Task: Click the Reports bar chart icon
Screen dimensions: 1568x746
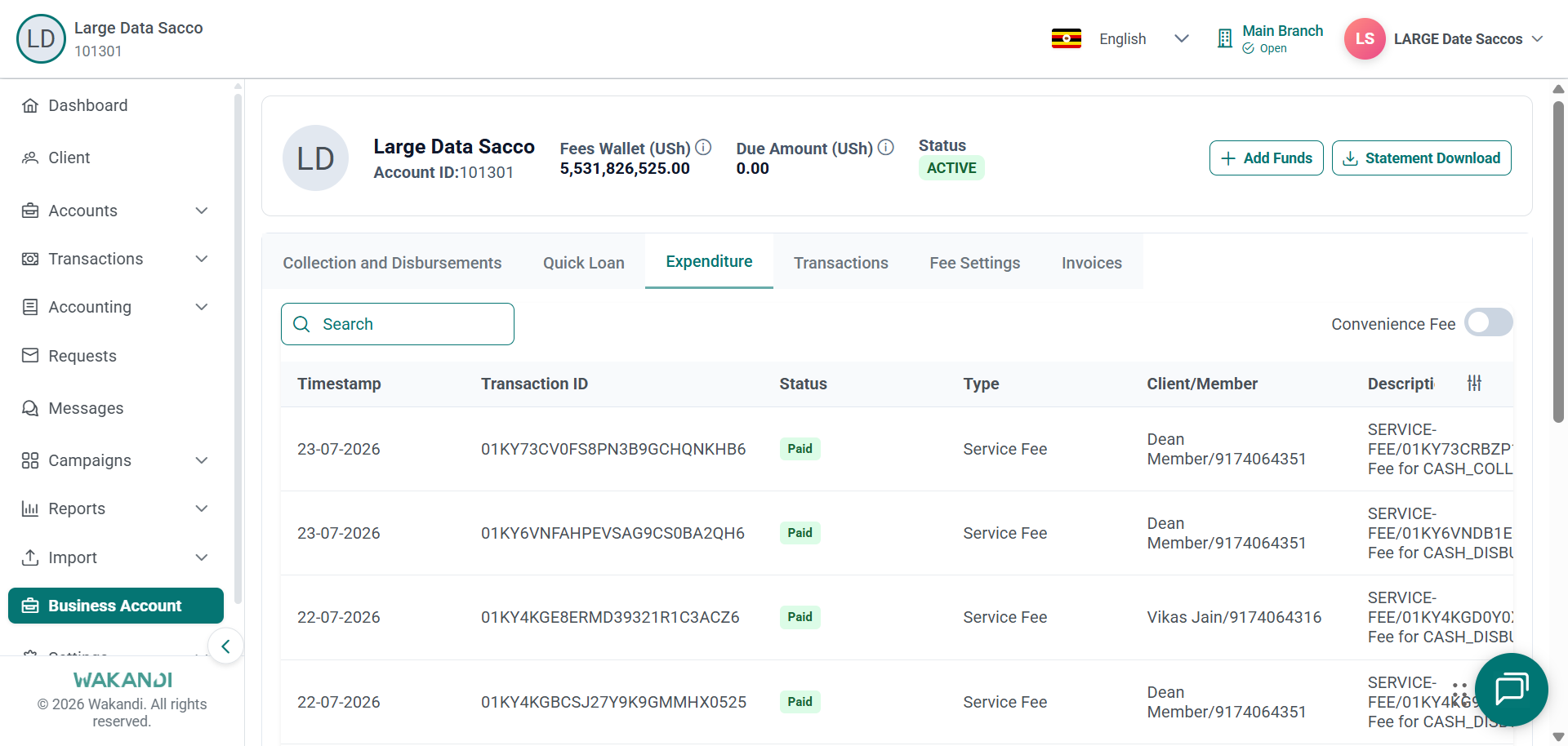Action: [x=30, y=508]
